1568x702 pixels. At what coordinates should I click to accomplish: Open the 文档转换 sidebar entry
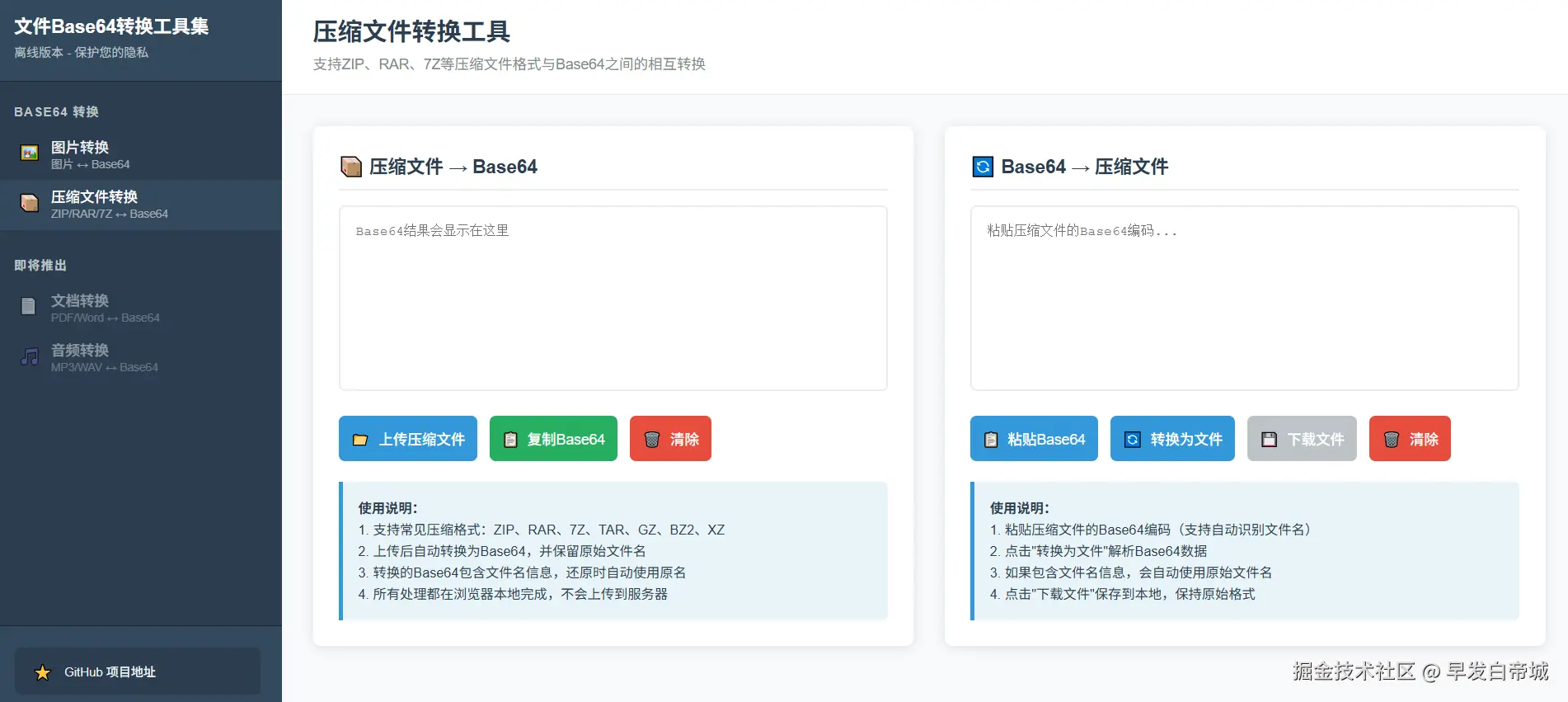point(141,308)
